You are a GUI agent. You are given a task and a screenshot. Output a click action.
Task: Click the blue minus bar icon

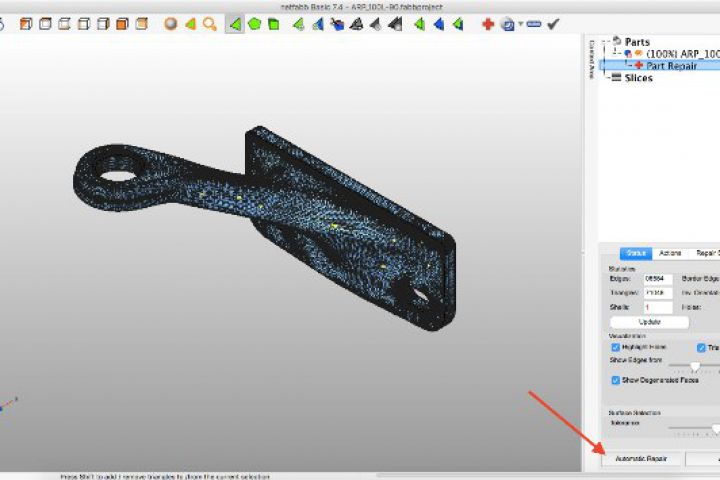point(534,24)
